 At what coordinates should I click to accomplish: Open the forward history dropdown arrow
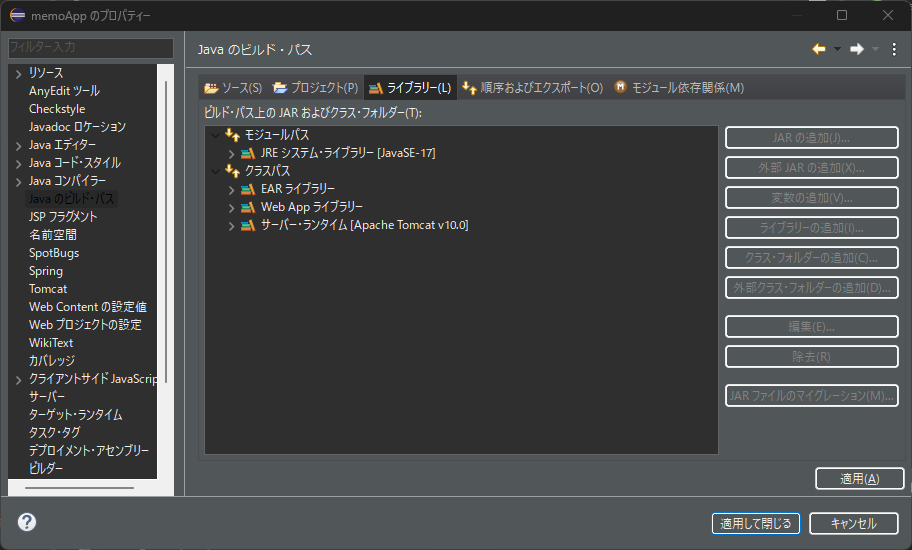coord(875,49)
